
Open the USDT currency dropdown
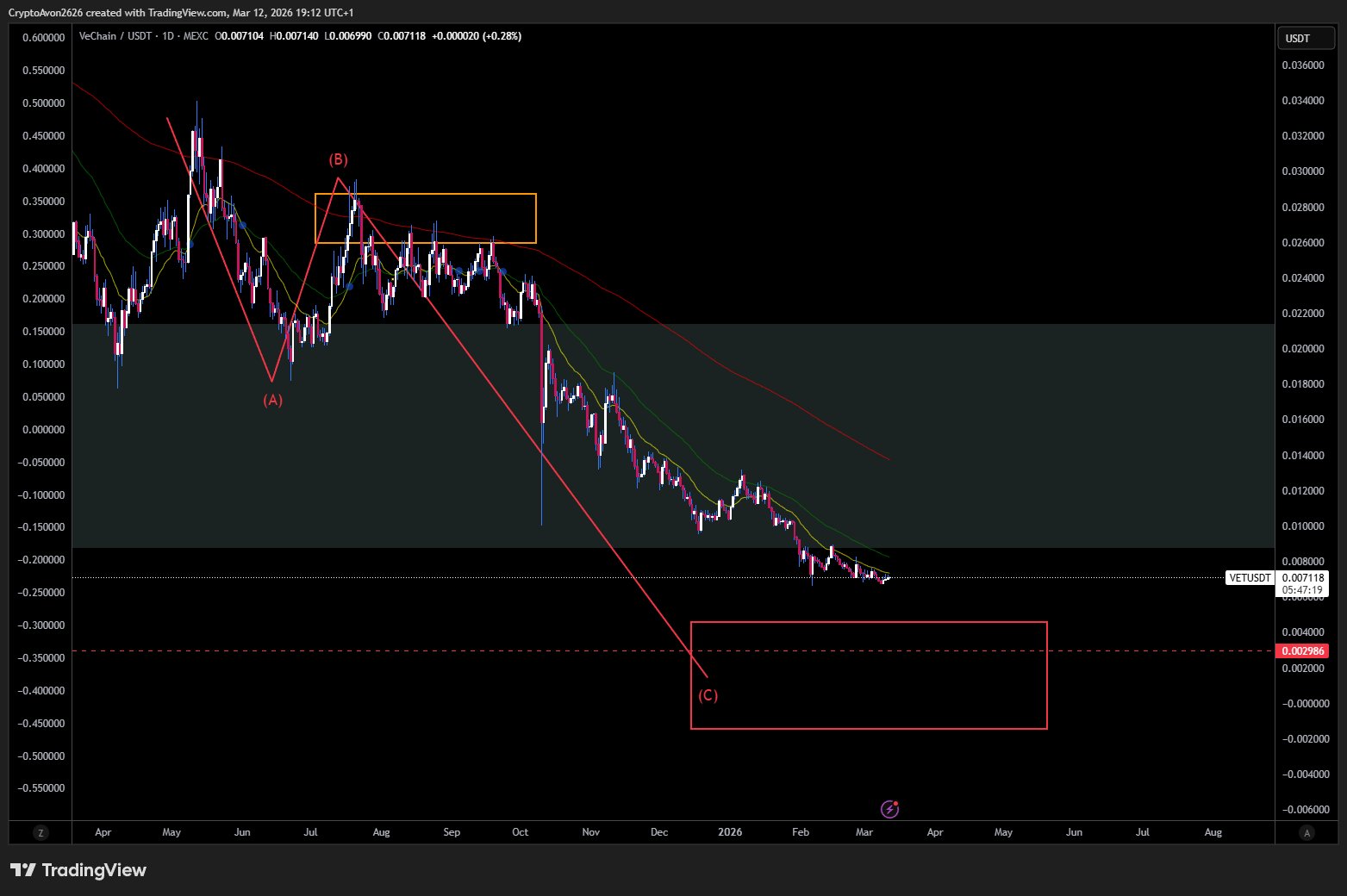point(1305,38)
